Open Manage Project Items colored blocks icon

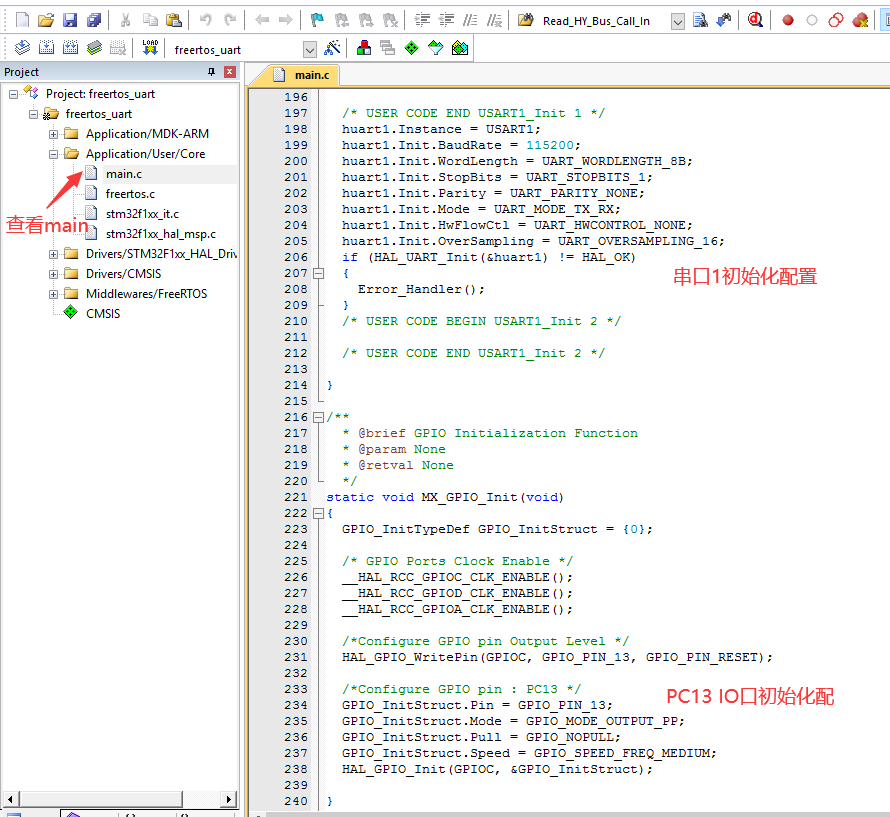point(364,48)
